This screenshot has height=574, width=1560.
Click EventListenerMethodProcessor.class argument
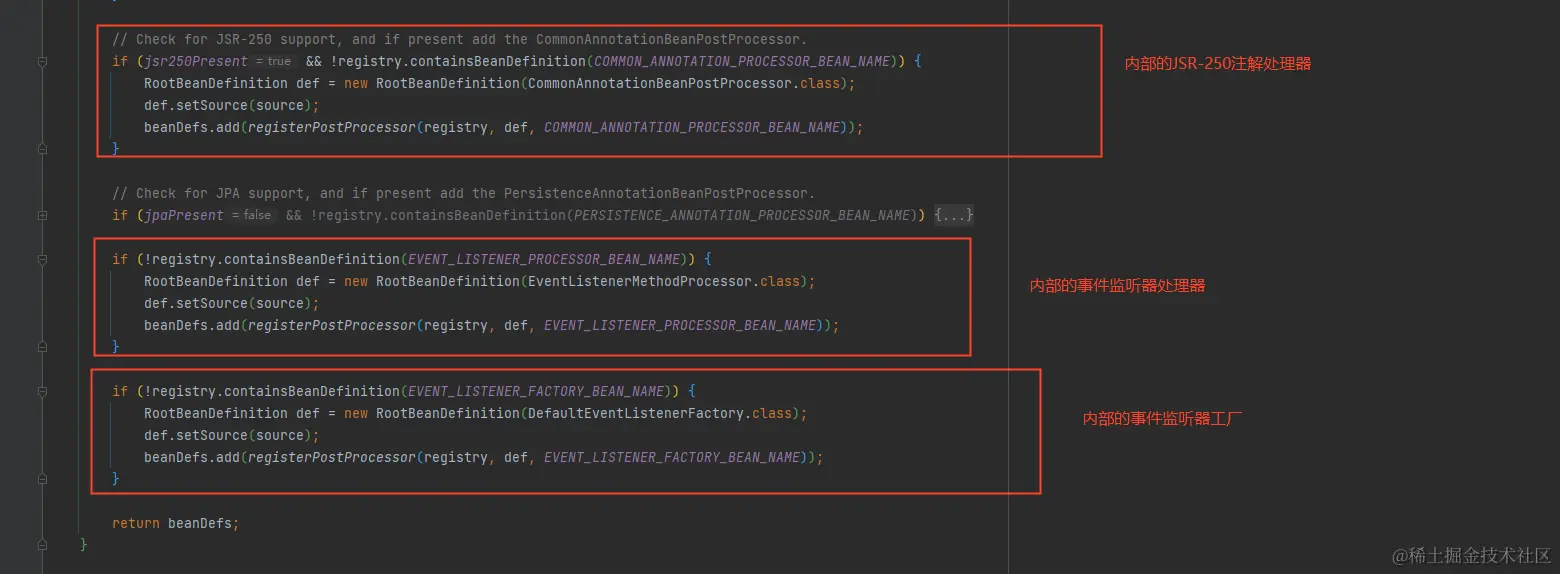click(x=664, y=281)
